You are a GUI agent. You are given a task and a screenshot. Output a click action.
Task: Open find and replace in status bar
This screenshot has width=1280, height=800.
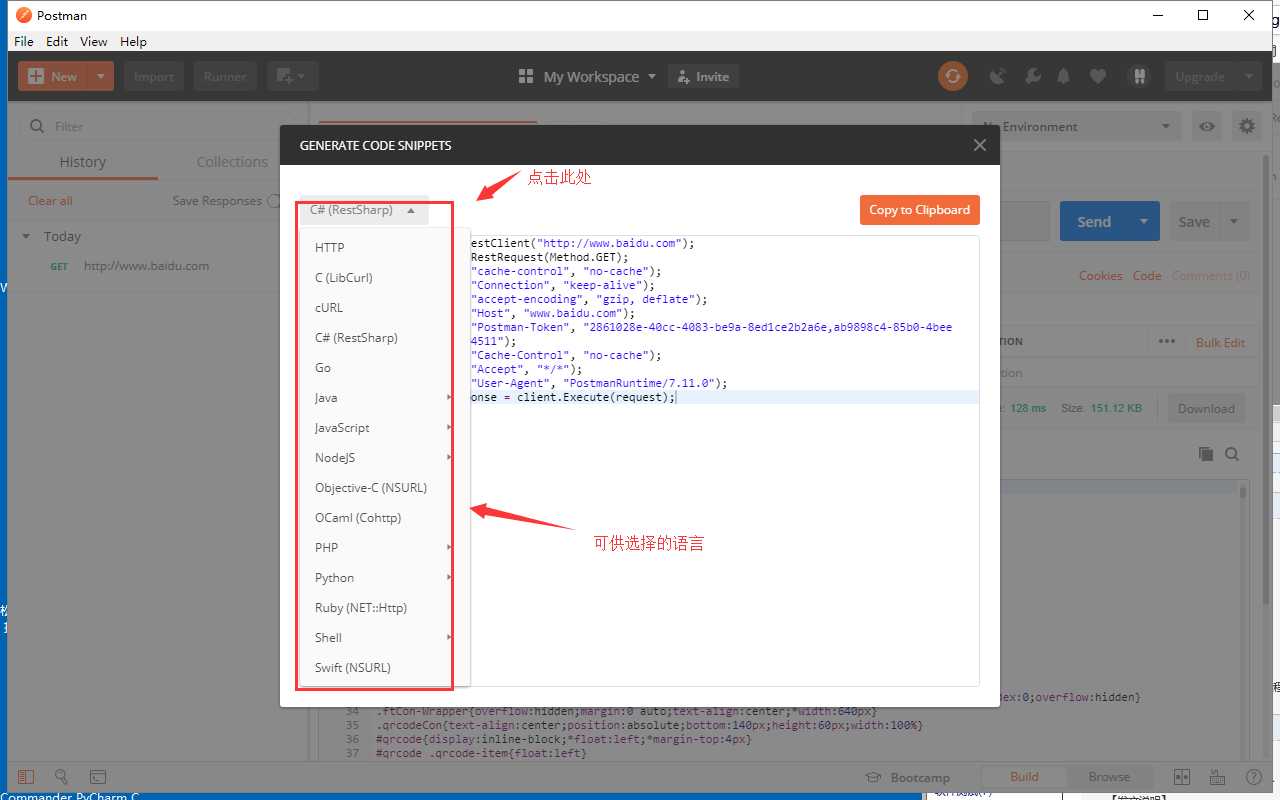(61, 777)
